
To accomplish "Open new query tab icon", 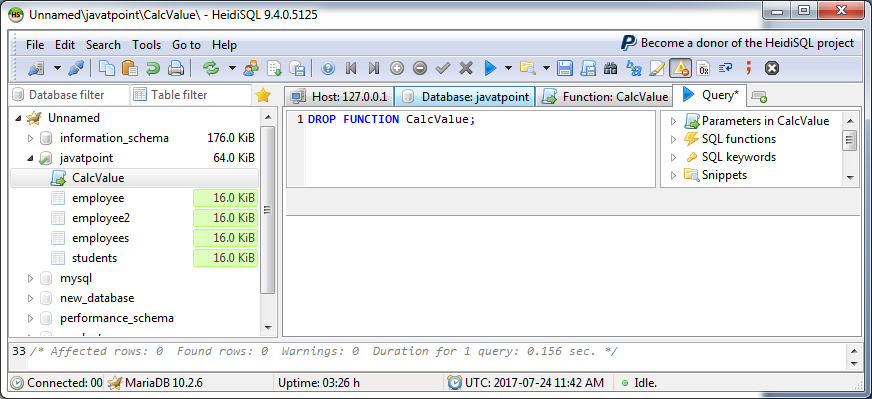I will (x=759, y=97).
